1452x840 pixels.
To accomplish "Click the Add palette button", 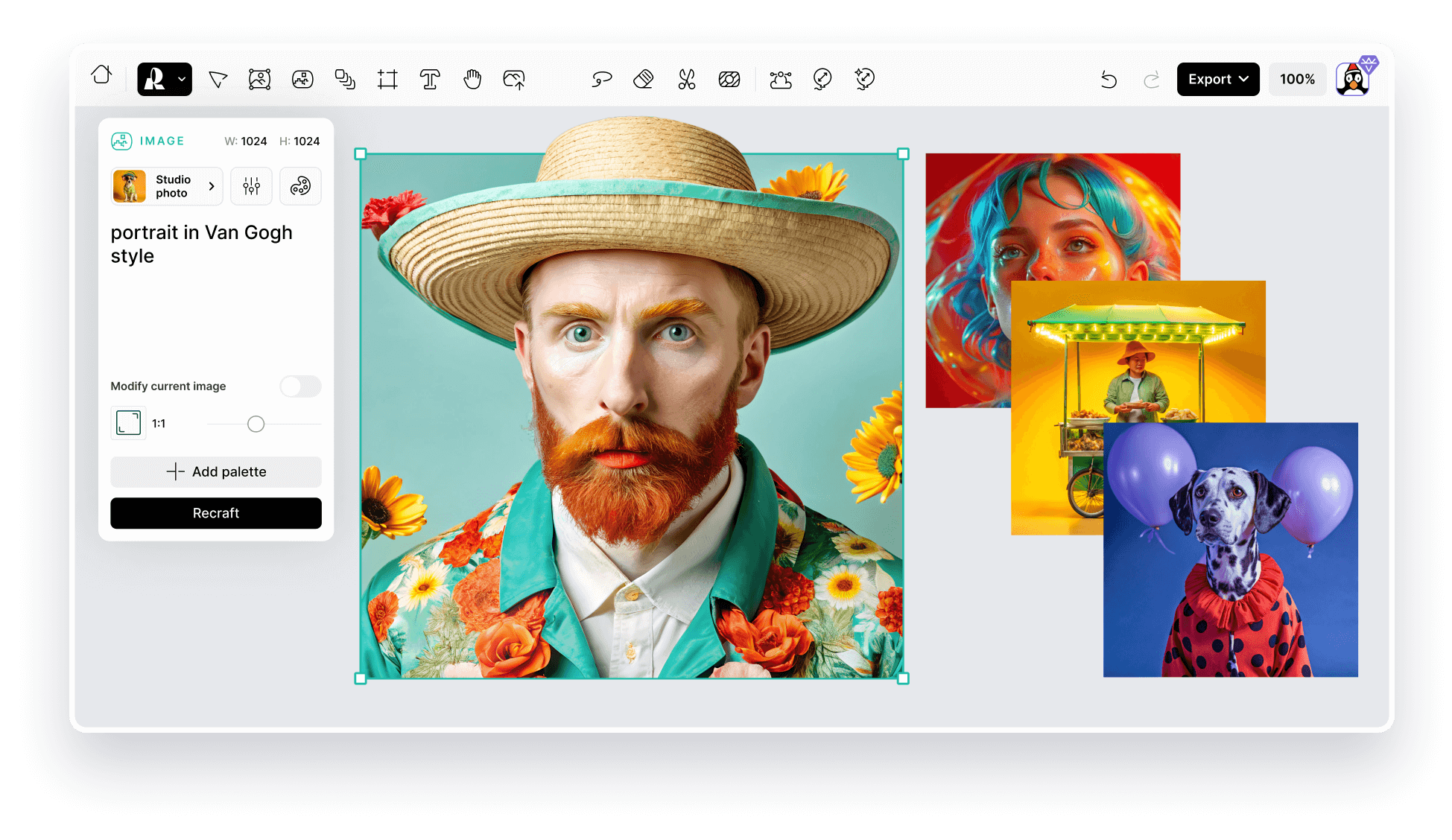I will 216,471.
